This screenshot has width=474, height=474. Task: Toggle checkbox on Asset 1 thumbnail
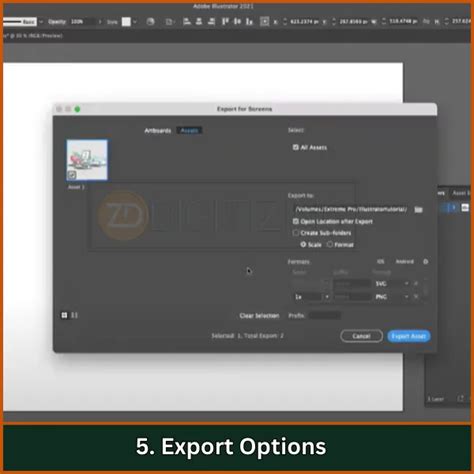pos(72,175)
